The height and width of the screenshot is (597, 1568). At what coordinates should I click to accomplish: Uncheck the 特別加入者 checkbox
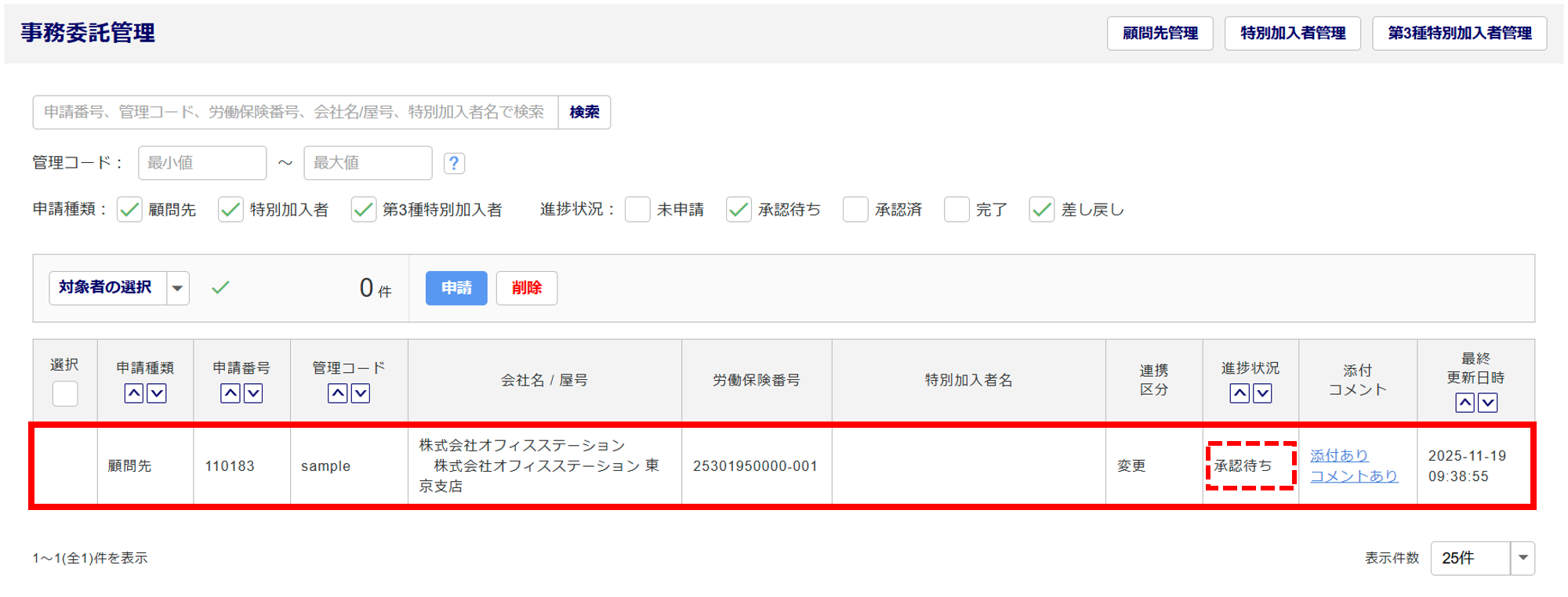(x=230, y=209)
